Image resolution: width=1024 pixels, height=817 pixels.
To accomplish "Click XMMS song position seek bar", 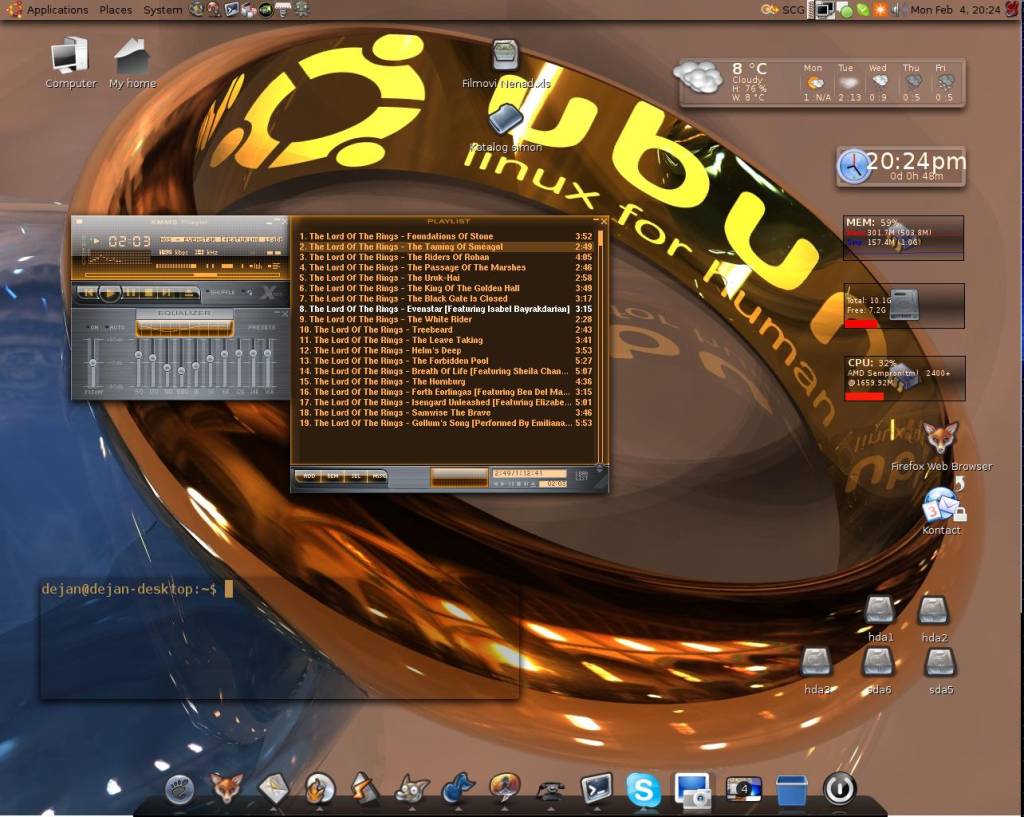I will (182, 275).
